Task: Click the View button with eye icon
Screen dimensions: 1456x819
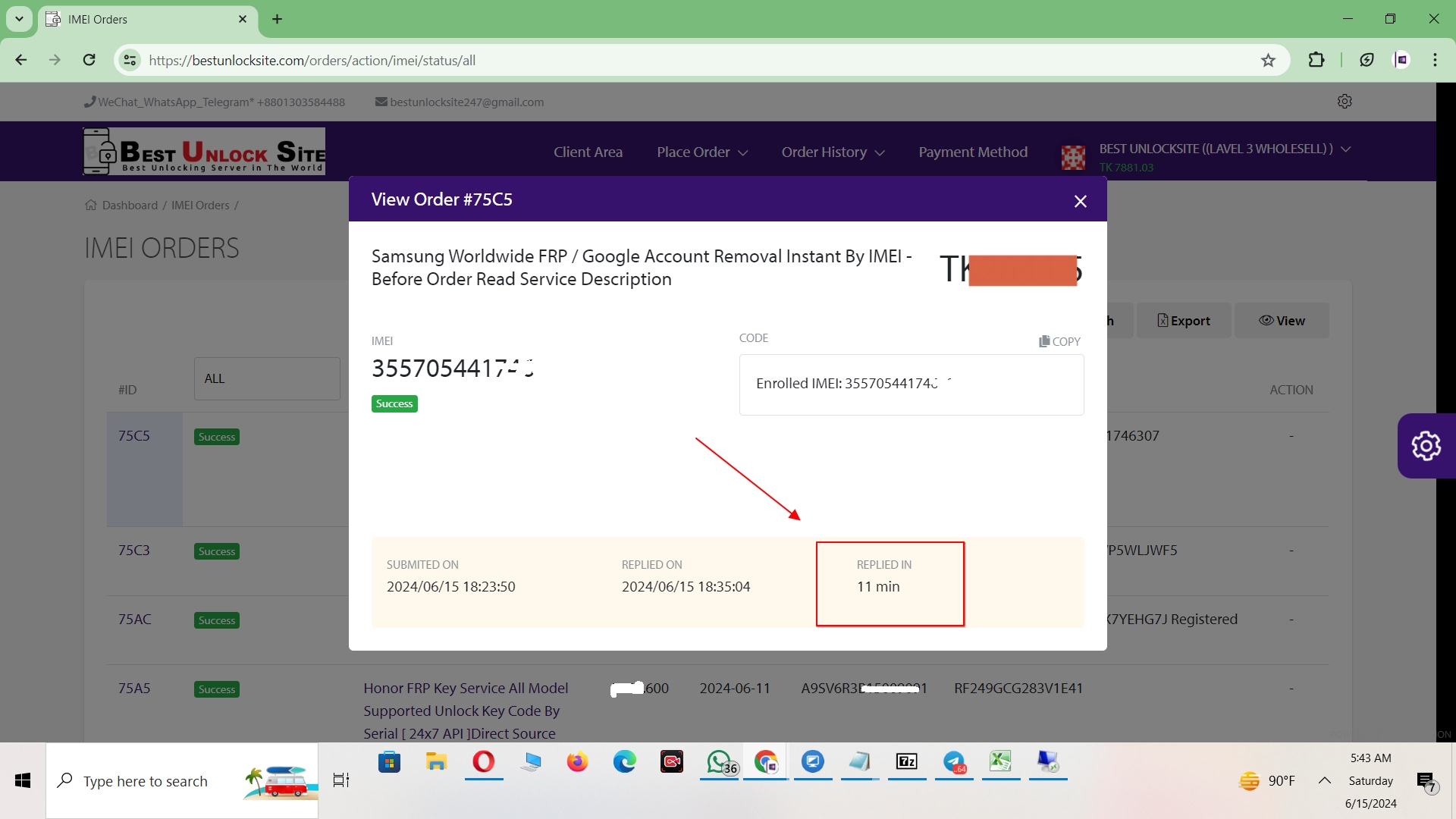Action: [x=1282, y=321]
